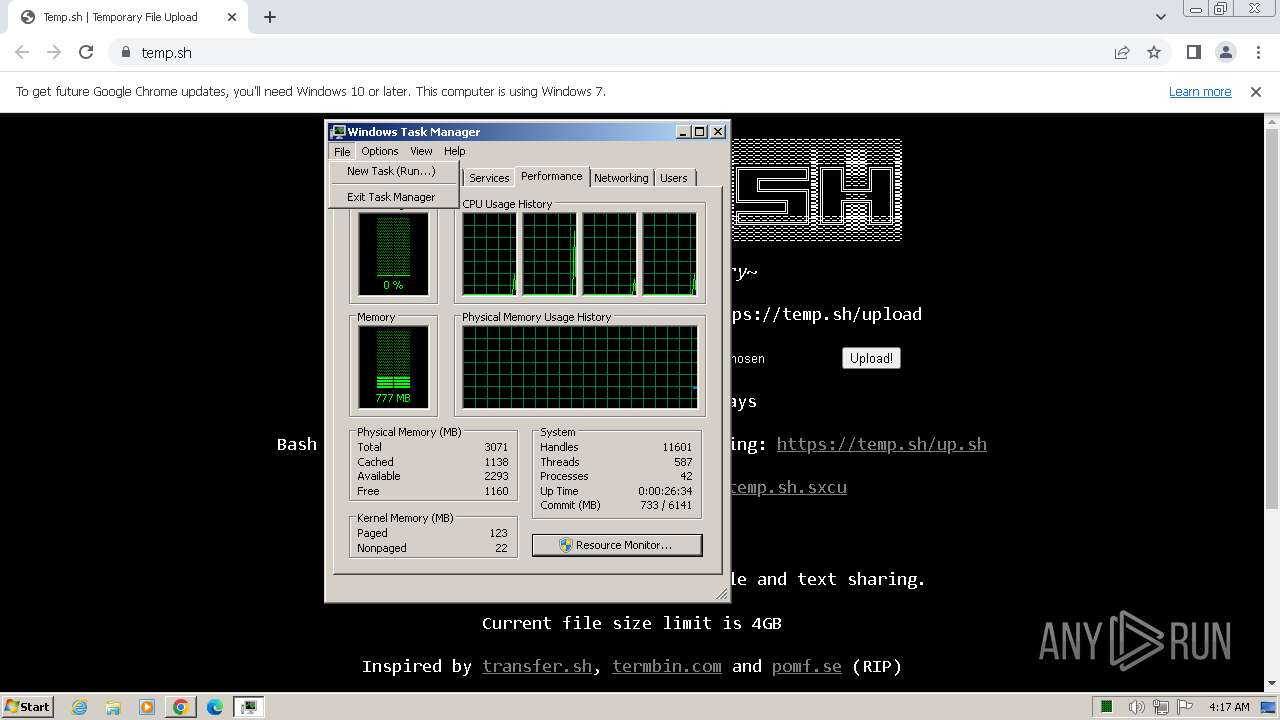Select Task Manager taskbar button
1280x720 pixels.
pos(249,707)
